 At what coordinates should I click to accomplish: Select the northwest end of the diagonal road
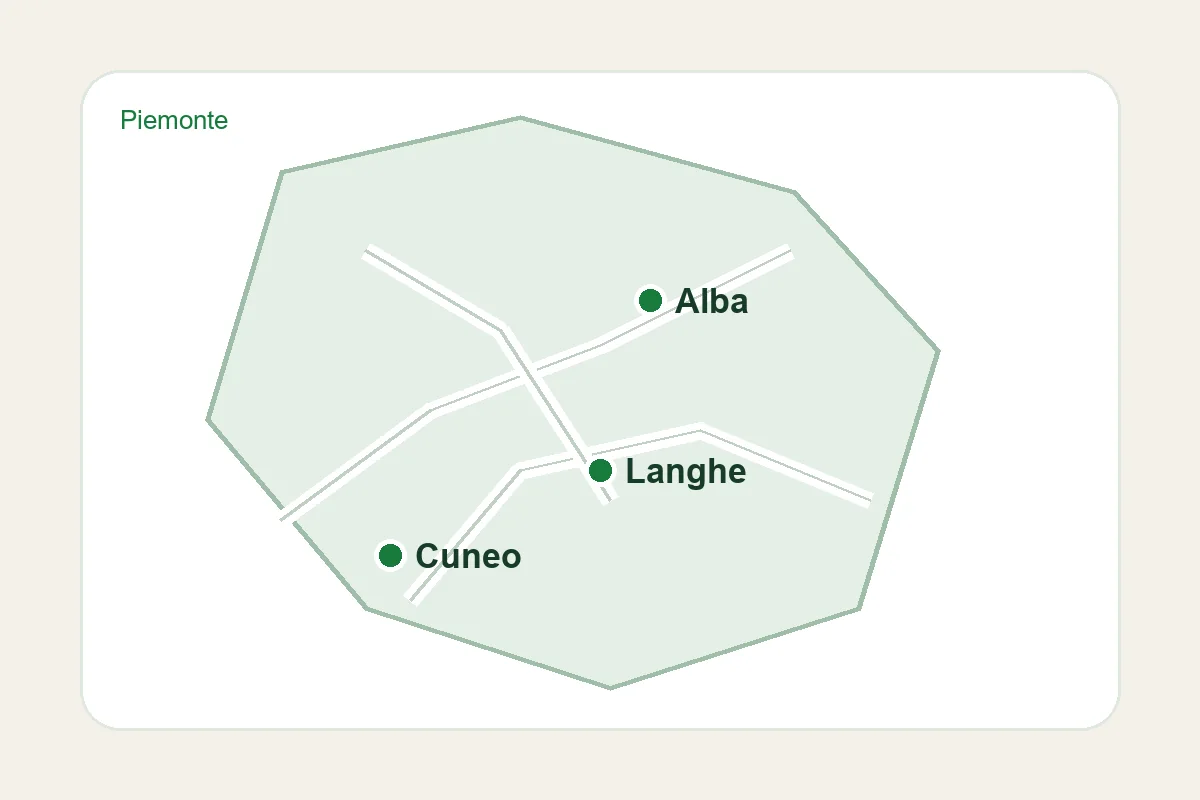click(367, 249)
